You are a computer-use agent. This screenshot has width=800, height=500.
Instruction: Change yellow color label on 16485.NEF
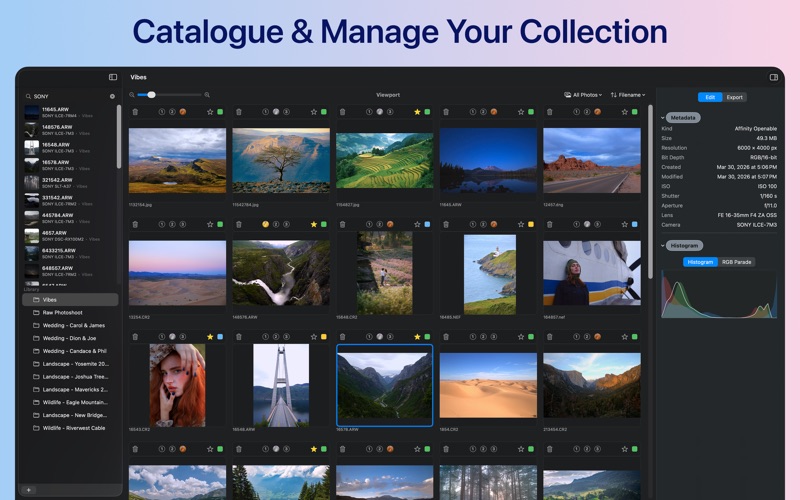[531, 224]
